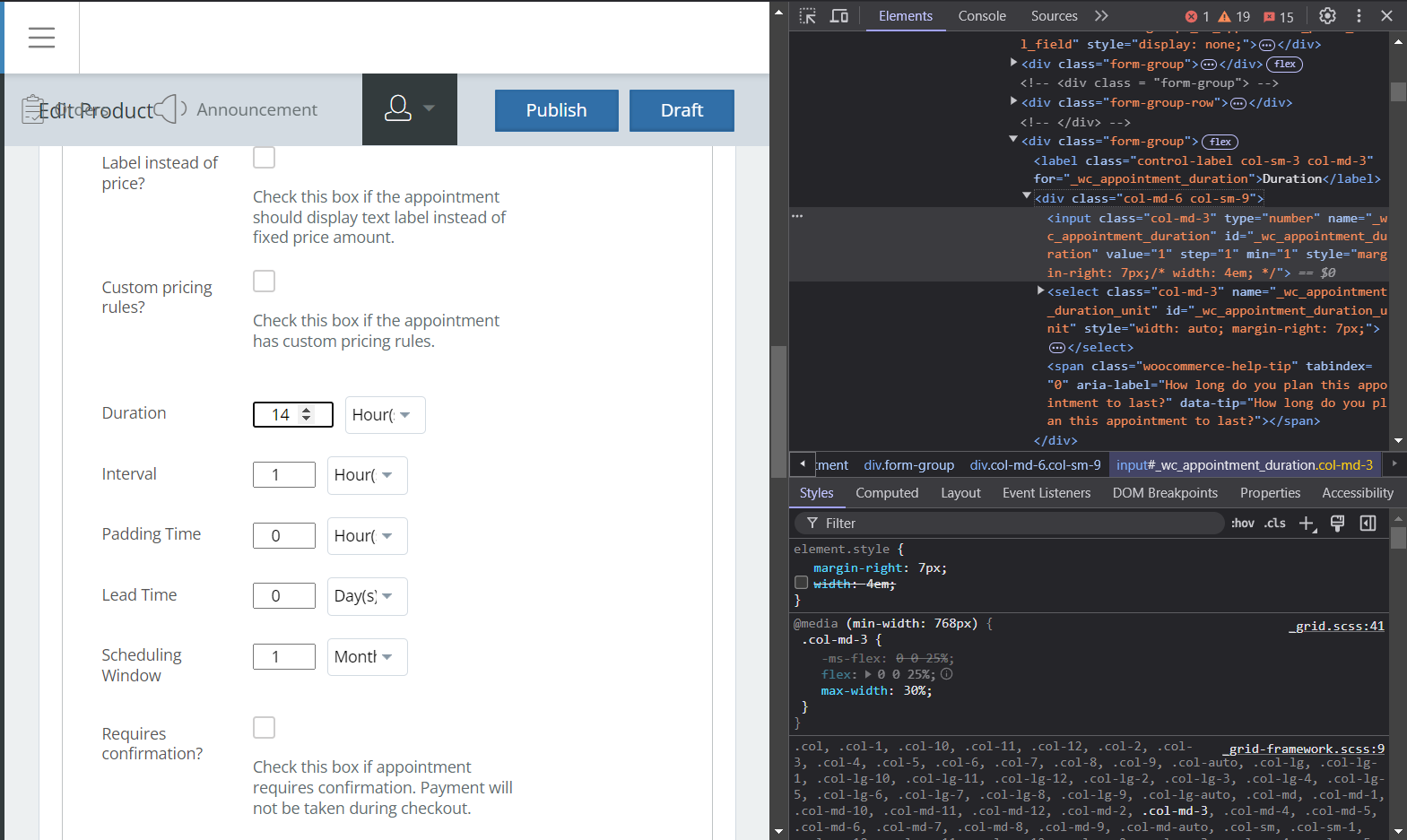The width and height of the screenshot is (1407, 840).
Task: Check the 'Label instead of price?' box
Action: click(x=264, y=158)
